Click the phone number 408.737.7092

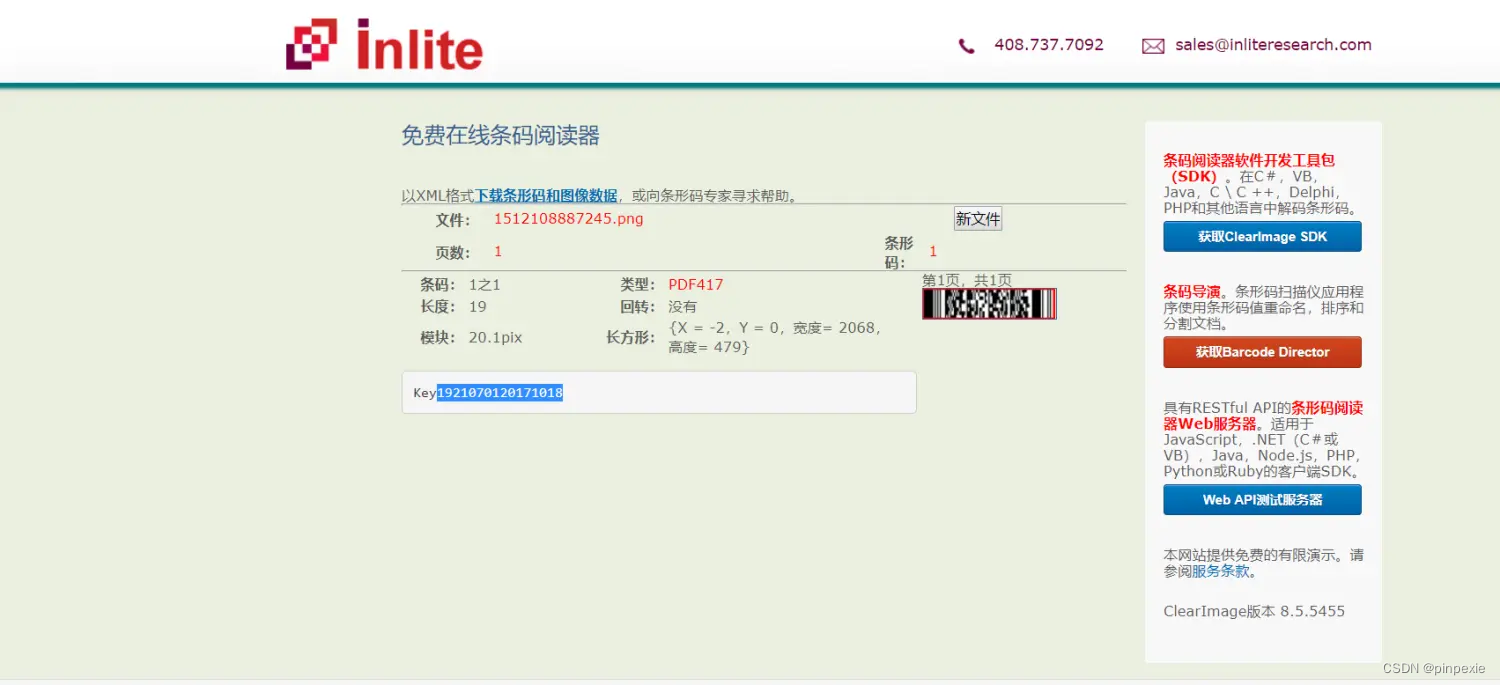(1048, 45)
